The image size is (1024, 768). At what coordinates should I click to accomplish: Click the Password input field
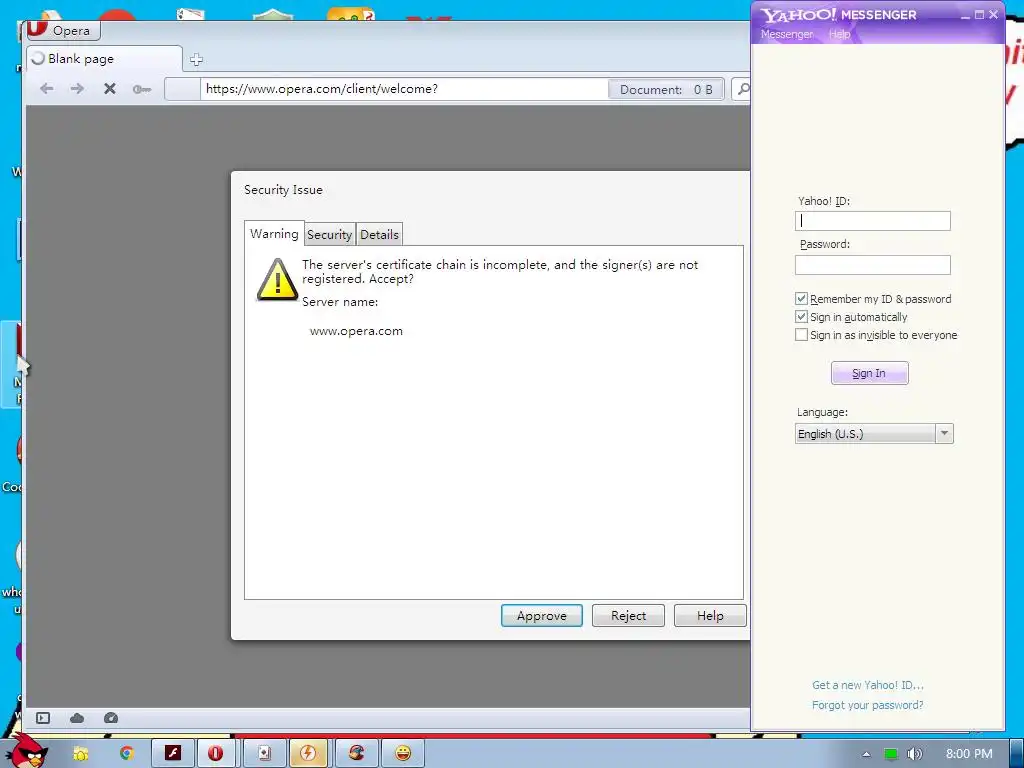tap(872, 264)
